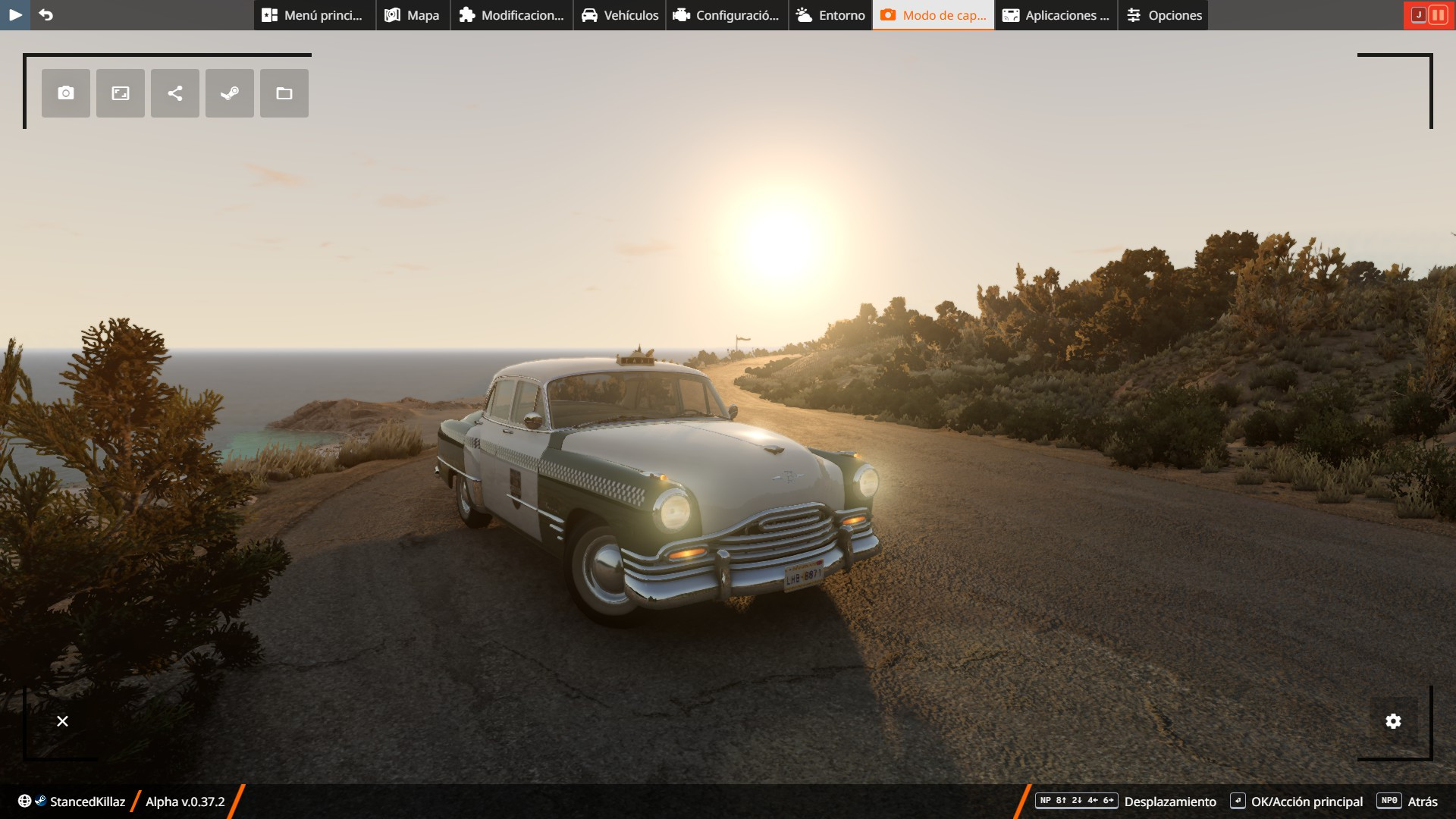Click the StancedKillaz username

click(87, 802)
